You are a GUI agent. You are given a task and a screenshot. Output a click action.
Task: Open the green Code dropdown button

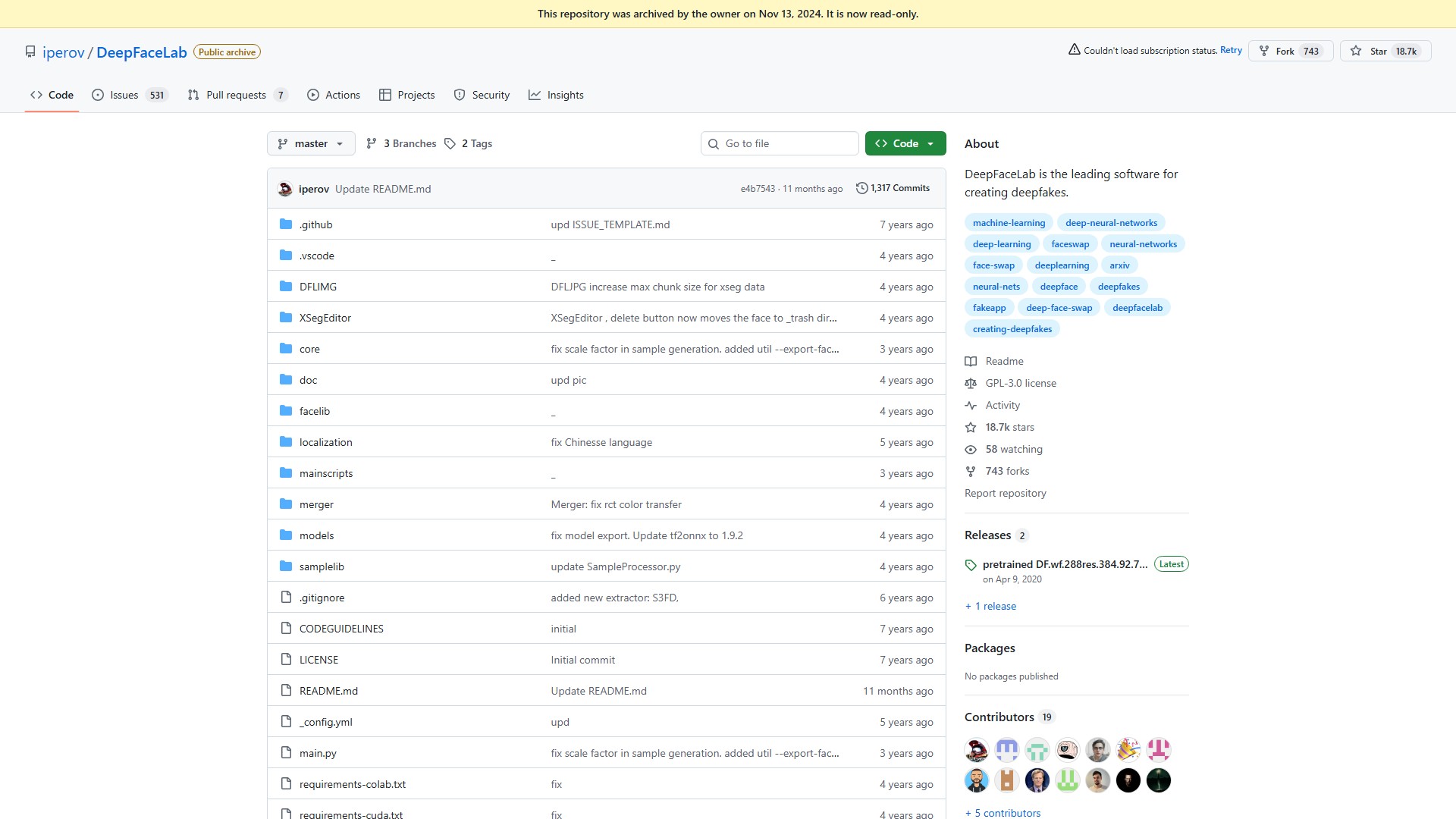[905, 143]
